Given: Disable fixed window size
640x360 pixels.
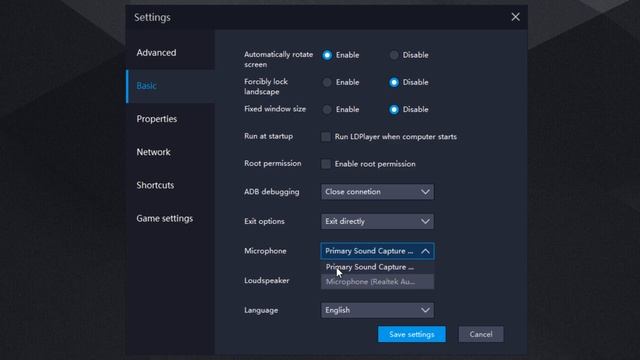Looking at the screenshot, I should pyautogui.click(x=394, y=109).
